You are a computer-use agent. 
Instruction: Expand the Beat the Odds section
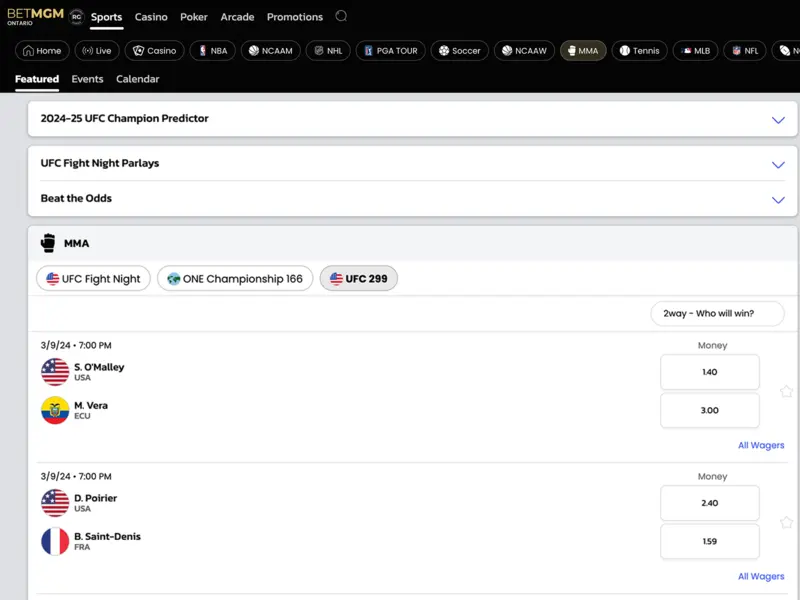pyautogui.click(x=412, y=199)
